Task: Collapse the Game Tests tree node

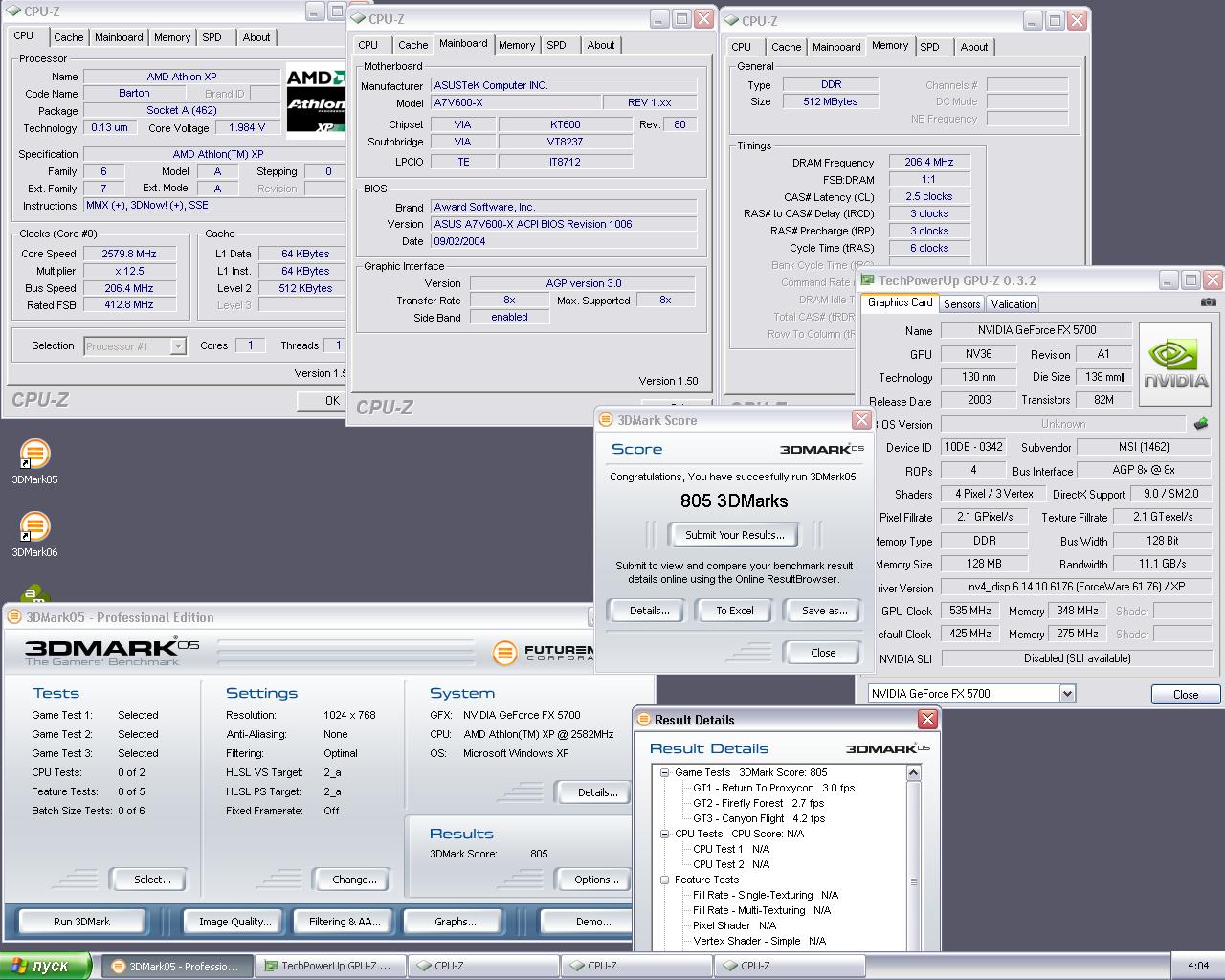Action: [664, 772]
